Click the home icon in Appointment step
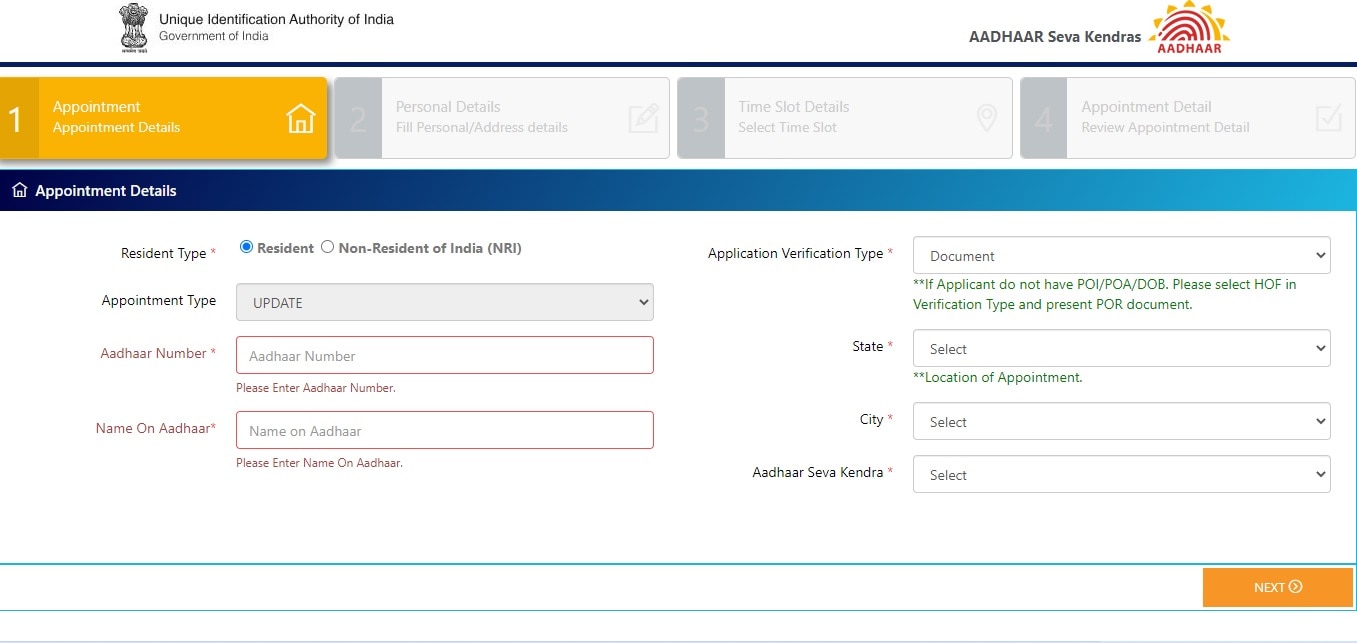 [300, 119]
